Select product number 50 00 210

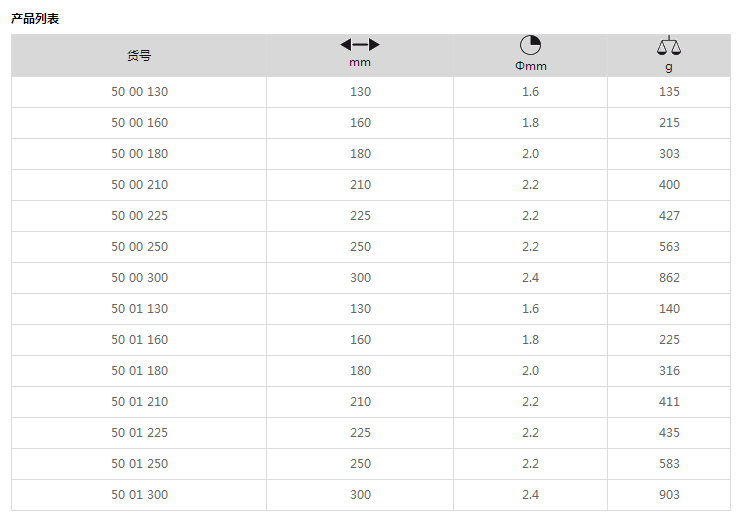pyautogui.click(x=139, y=185)
